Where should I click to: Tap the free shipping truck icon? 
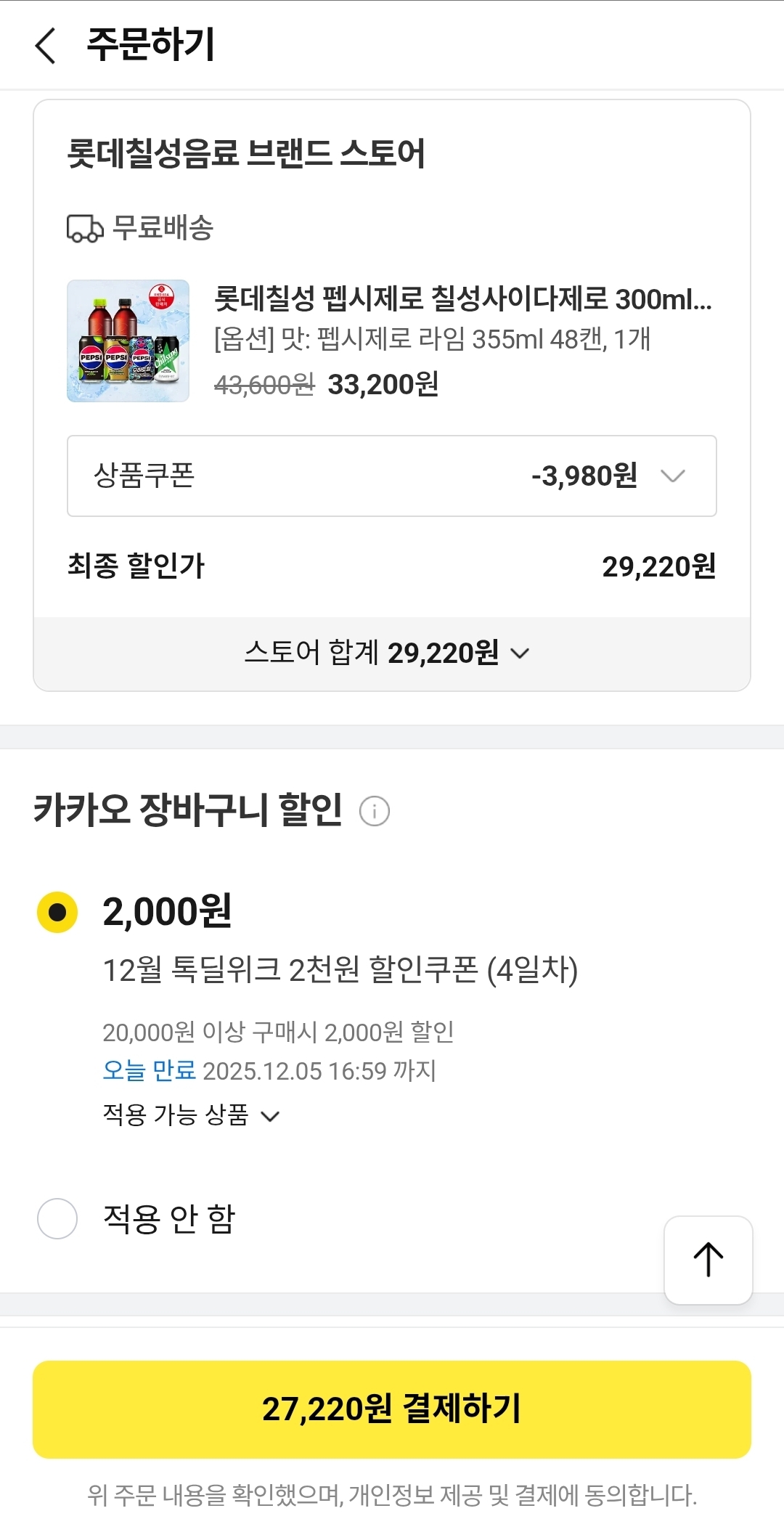point(85,228)
